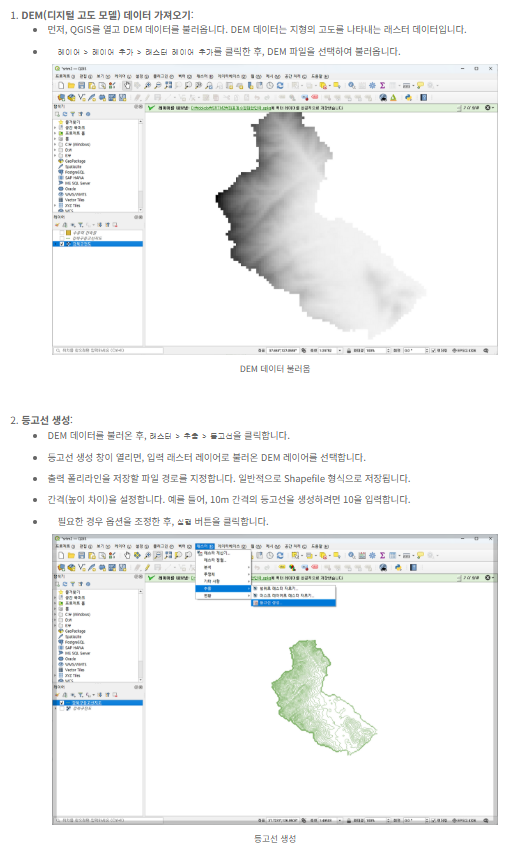Click yellow layer symbol swatch in DEM screenshot

coord(68,233)
